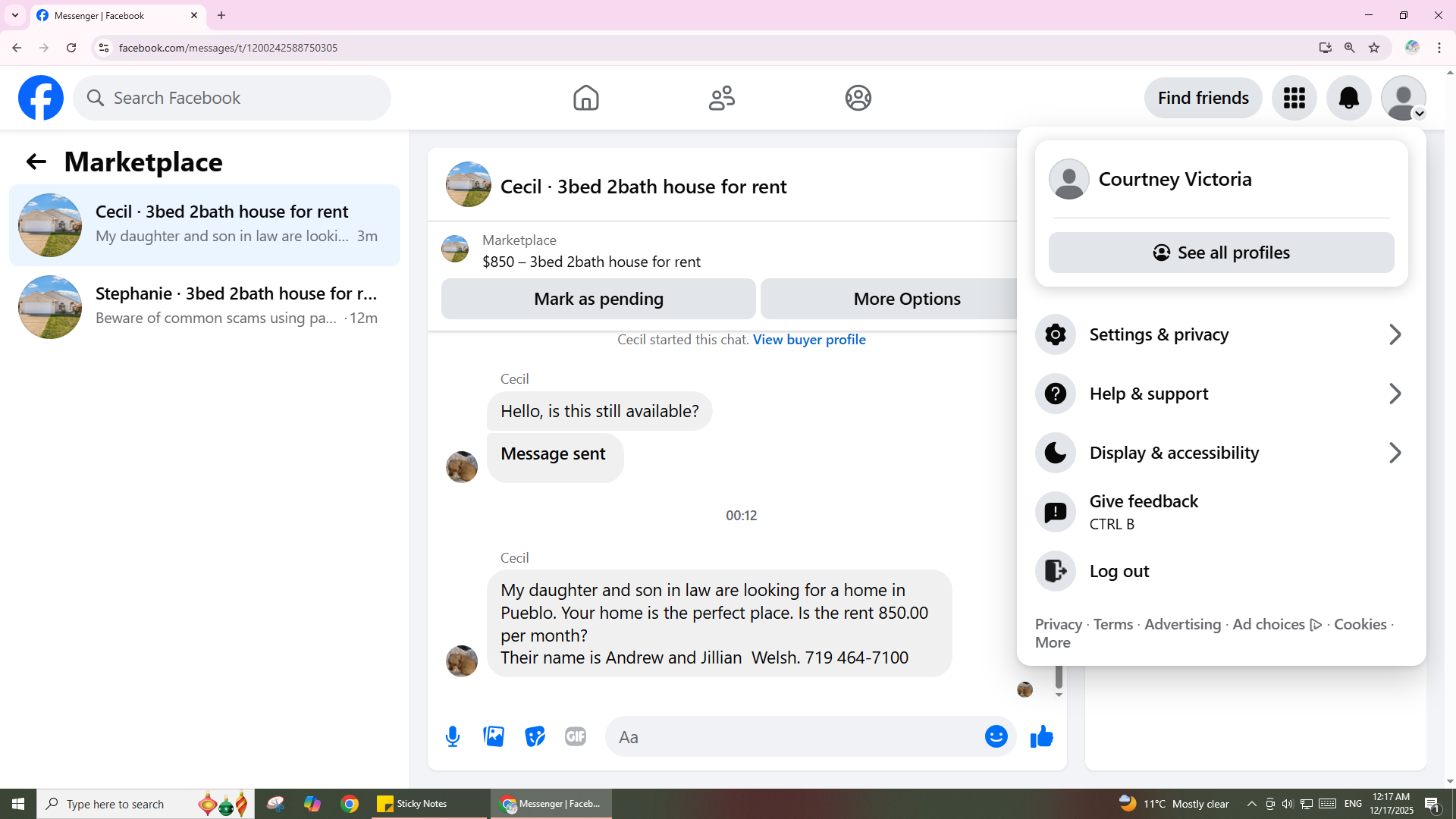This screenshot has width=1456, height=819.
Task: Open the Friends icon in top navigation
Action: (722, 98)
